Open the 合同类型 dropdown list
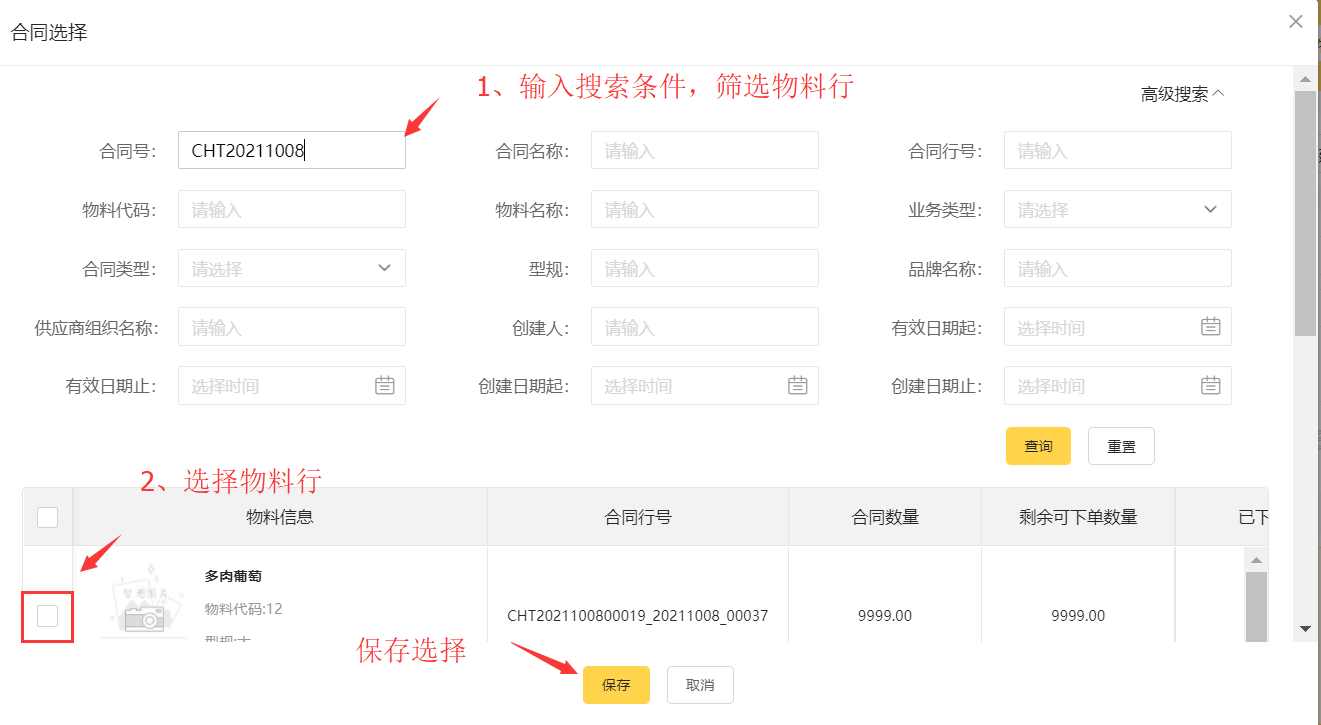This screenshot has height=725, width=1321. point(291,268)
